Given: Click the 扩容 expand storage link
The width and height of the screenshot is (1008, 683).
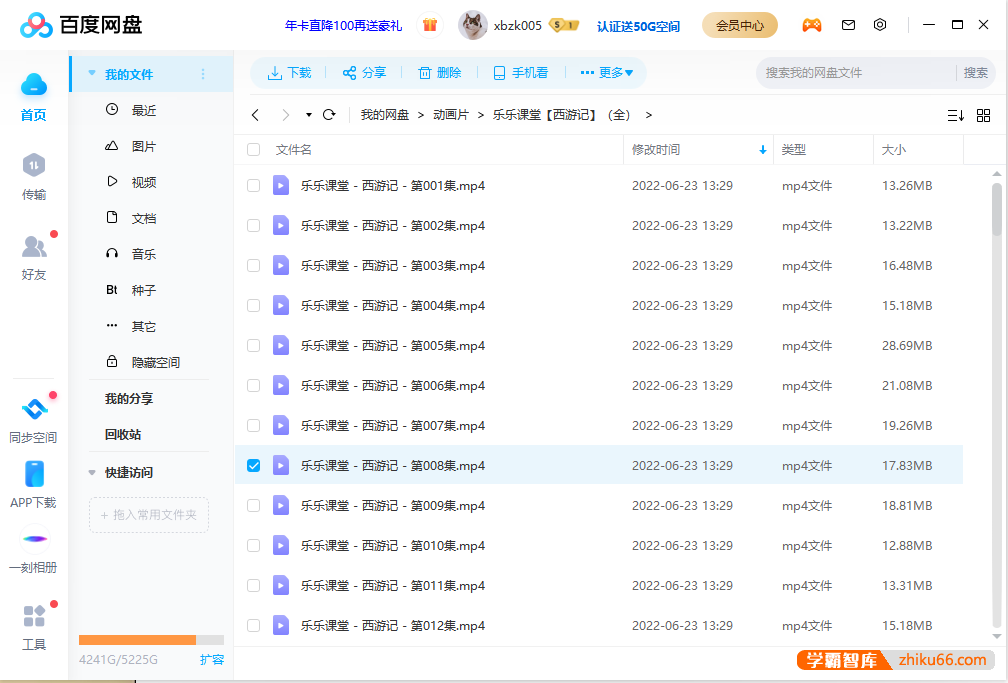Looking at the screenshot, I should 212,659.
